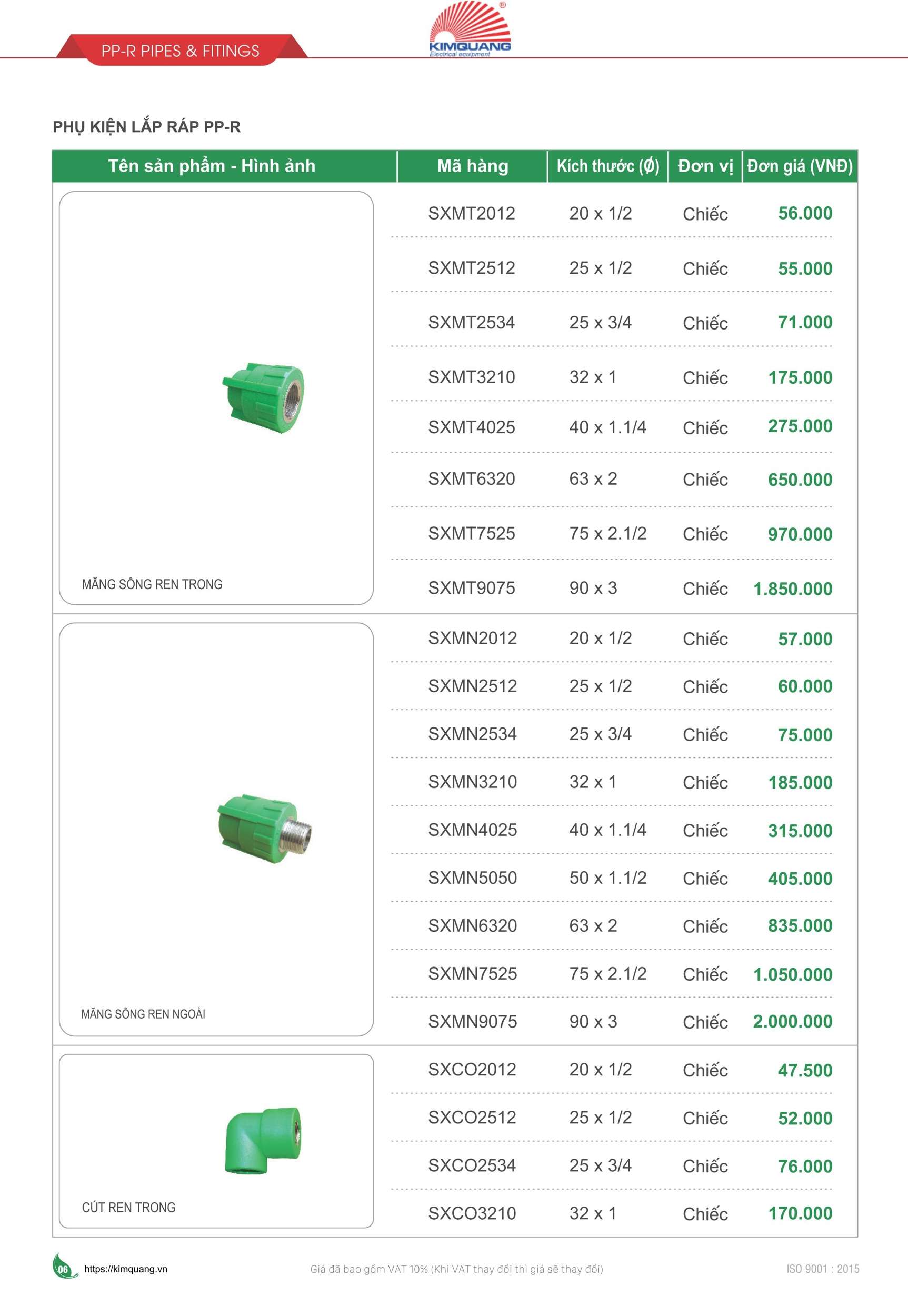The height and width of the screenshot is (1316, 908).
Task: Select product code SXMT2012
Action: (471, 213)
